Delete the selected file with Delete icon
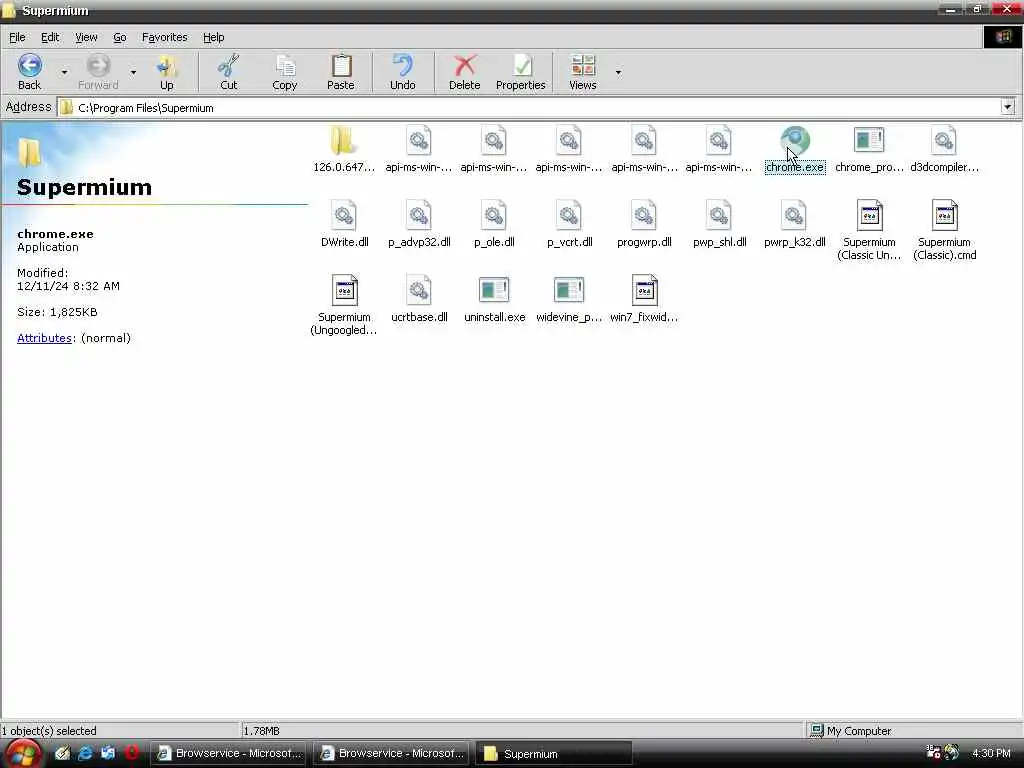1024x768 pixels. coord(464,72)
